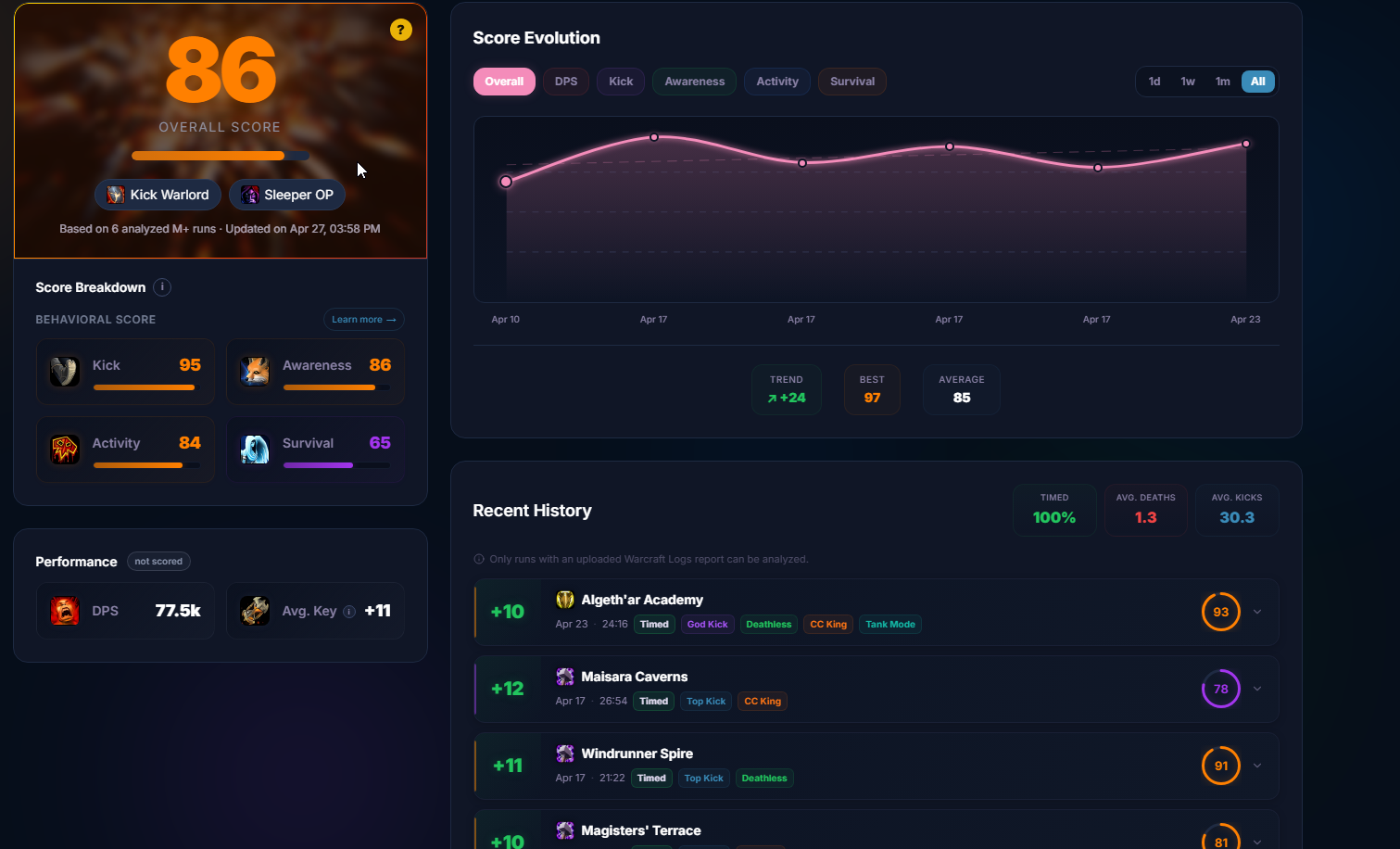Select the 1w time range
1400x849 pixels.
[x=1188, y=82]
